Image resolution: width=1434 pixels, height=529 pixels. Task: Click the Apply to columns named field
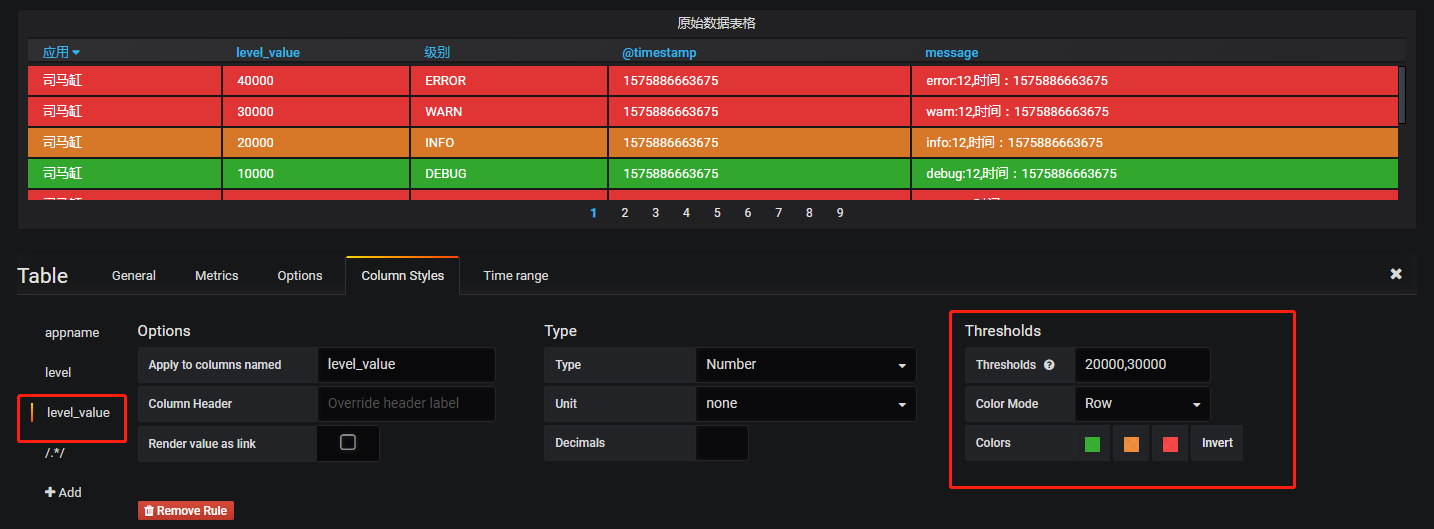[x=406, y=365]
